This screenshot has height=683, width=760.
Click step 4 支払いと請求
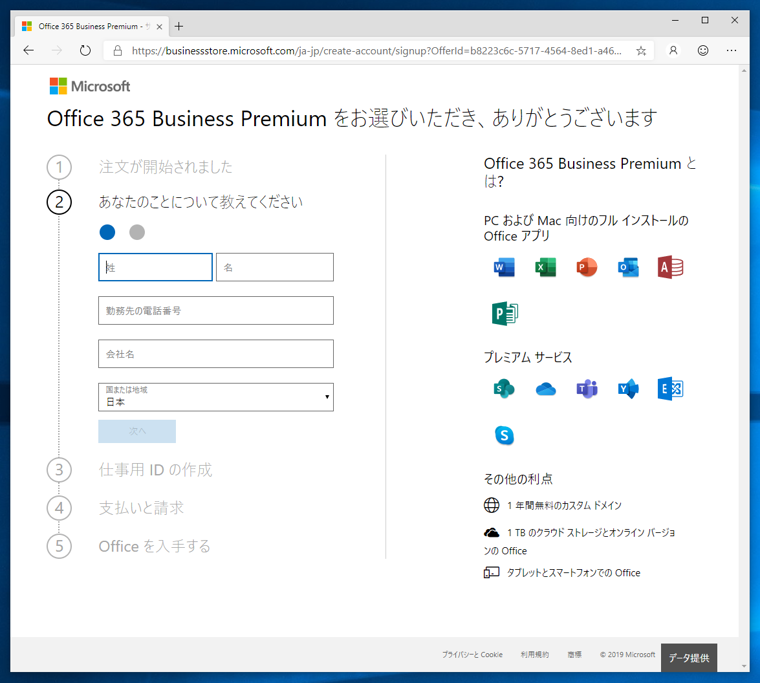142,508
